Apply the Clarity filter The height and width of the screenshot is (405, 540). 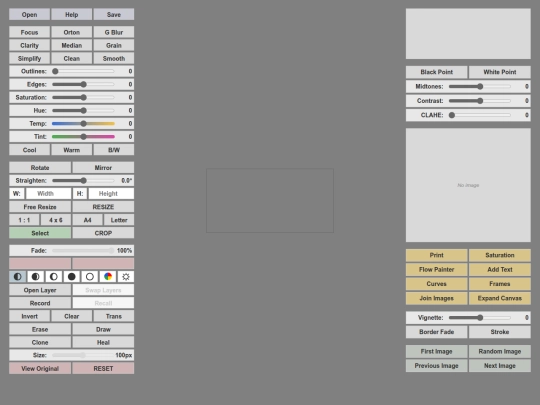pyautogui.click(x=29, y=45)
